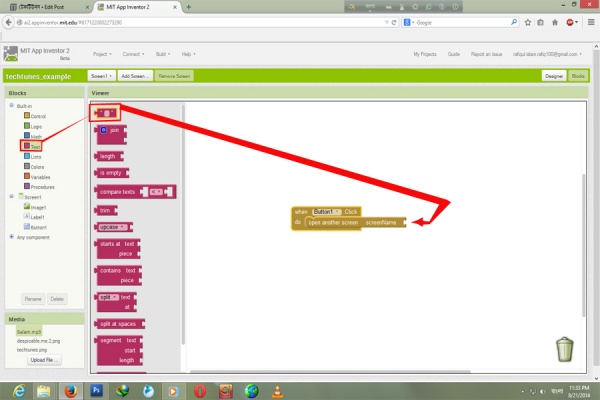This screenshot has height=400, width=600.
Task: Pick the contains text block
Action: (x=118, y=275)
